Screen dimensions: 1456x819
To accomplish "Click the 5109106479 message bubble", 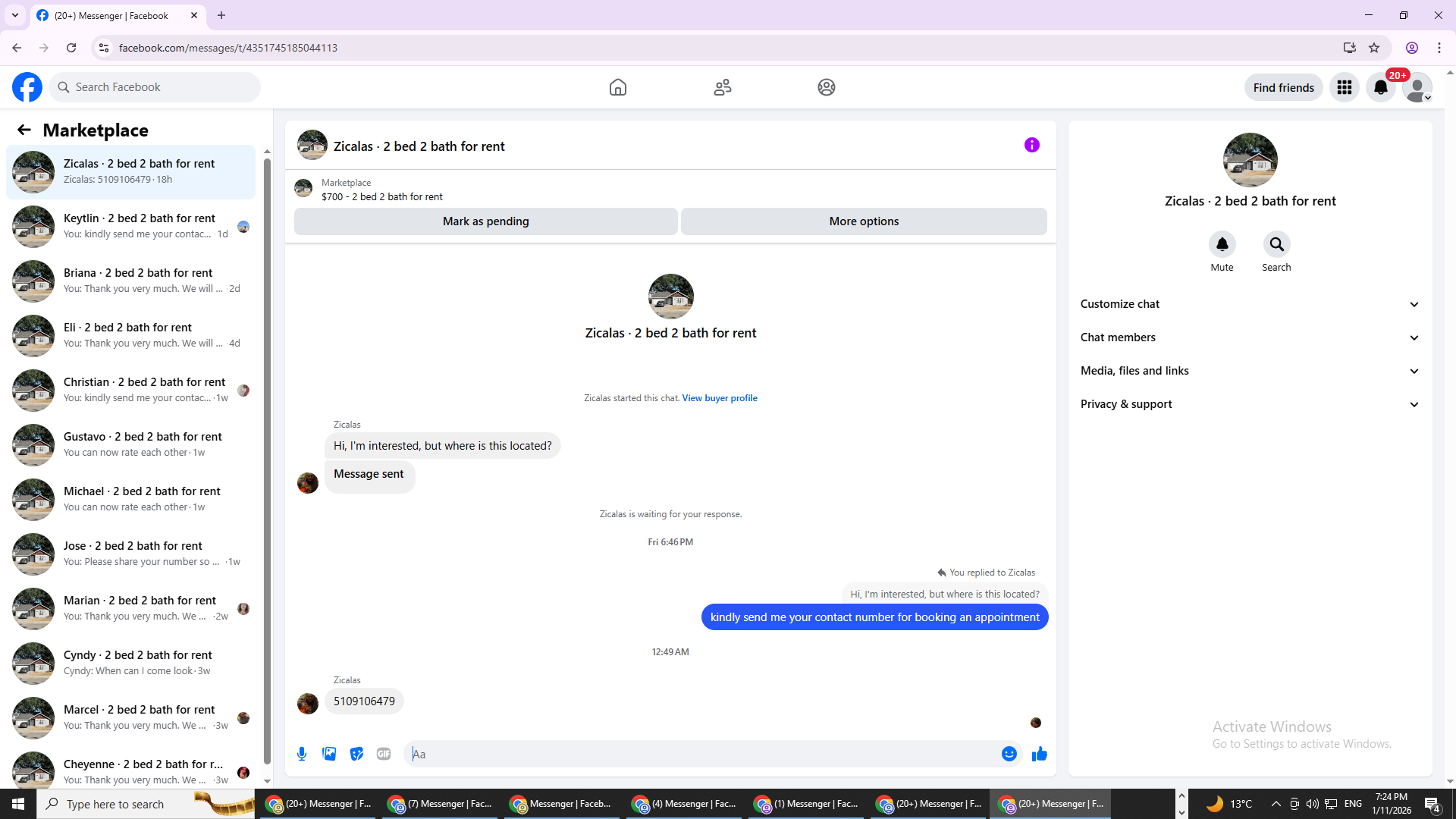I will pyautogui.click(x=364, y=701).
